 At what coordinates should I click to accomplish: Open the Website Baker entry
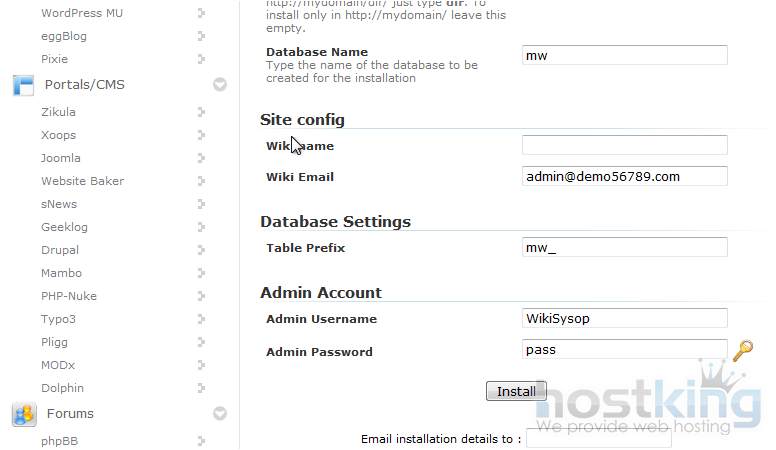(x=82, y=181)
